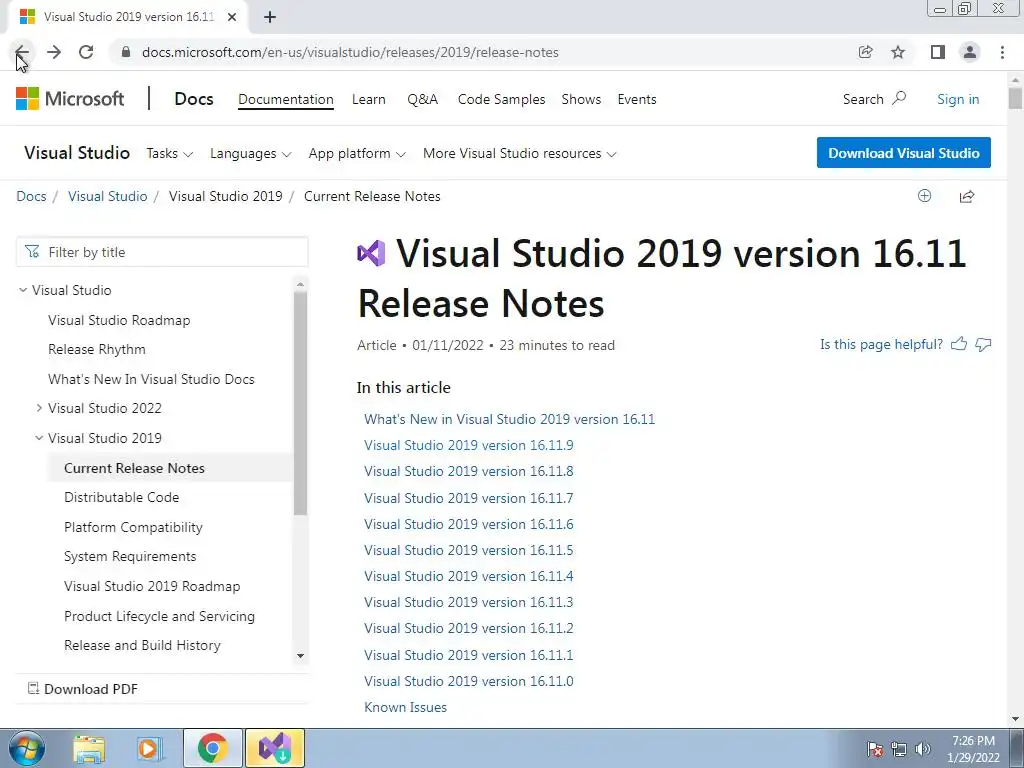The height and width of the screenshot is (768, 1024).
Task: Close the Visual Studio 2019 browser tab
Action: [232, 17]
